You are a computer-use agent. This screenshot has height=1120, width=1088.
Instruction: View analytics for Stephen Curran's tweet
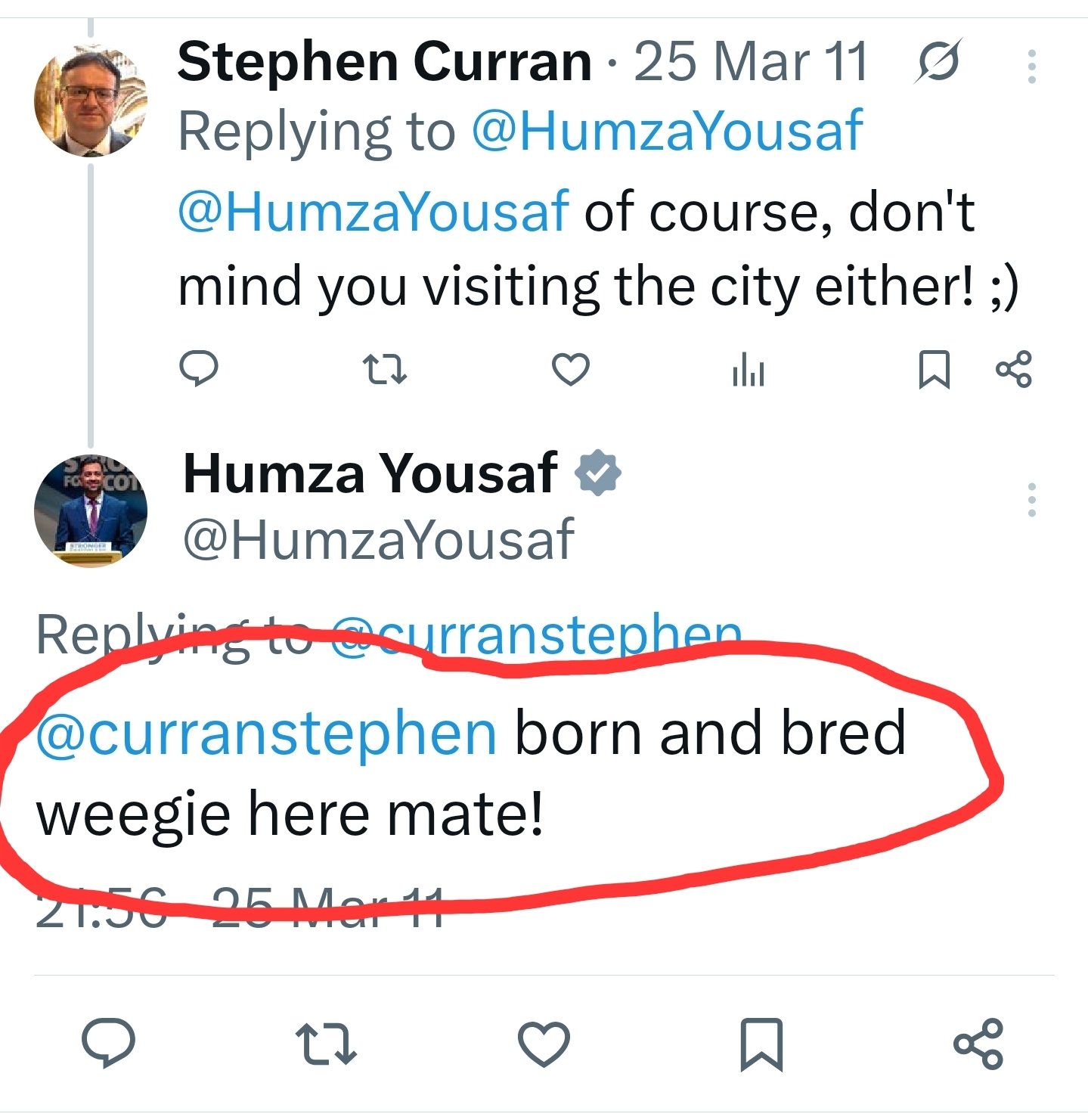(x=749, y=370)
